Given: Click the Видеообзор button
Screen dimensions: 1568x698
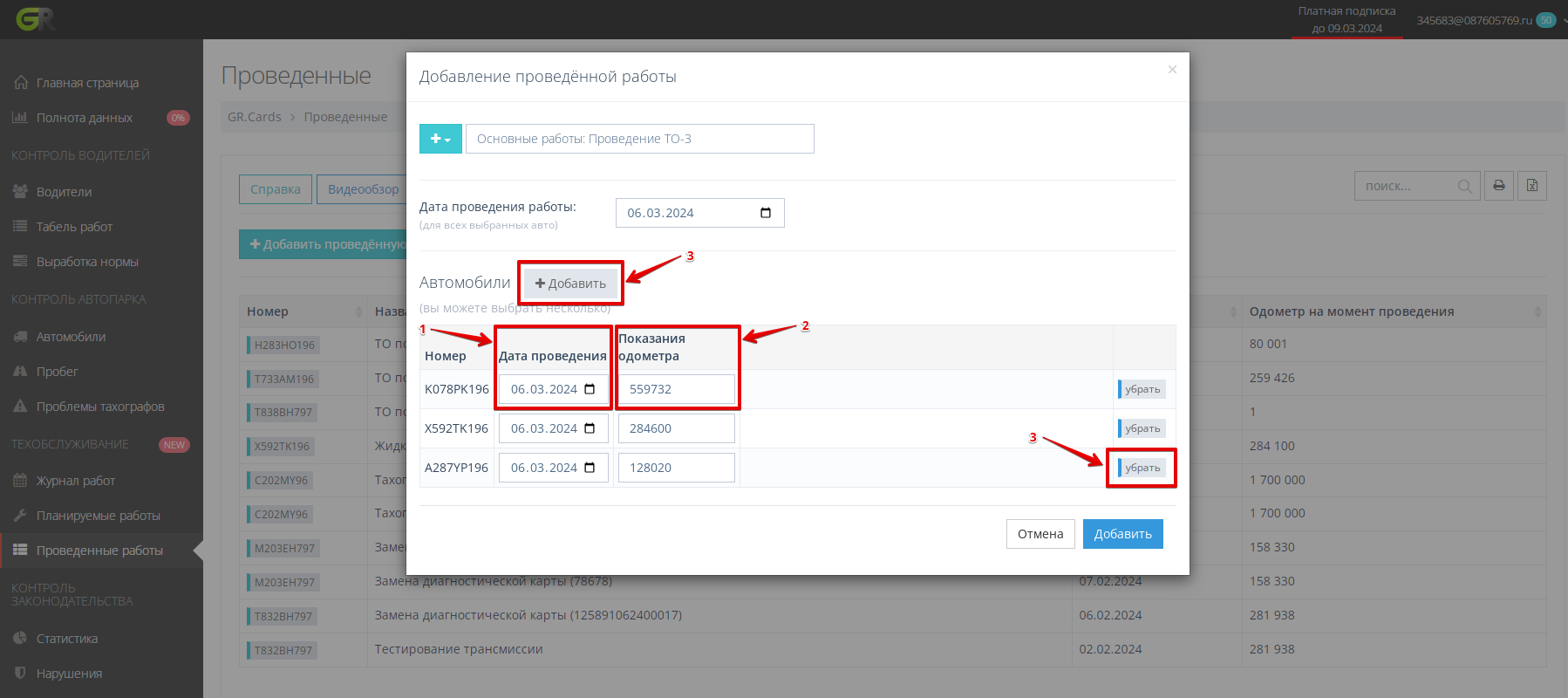Looking at the screenshot, I should point(362,189).
